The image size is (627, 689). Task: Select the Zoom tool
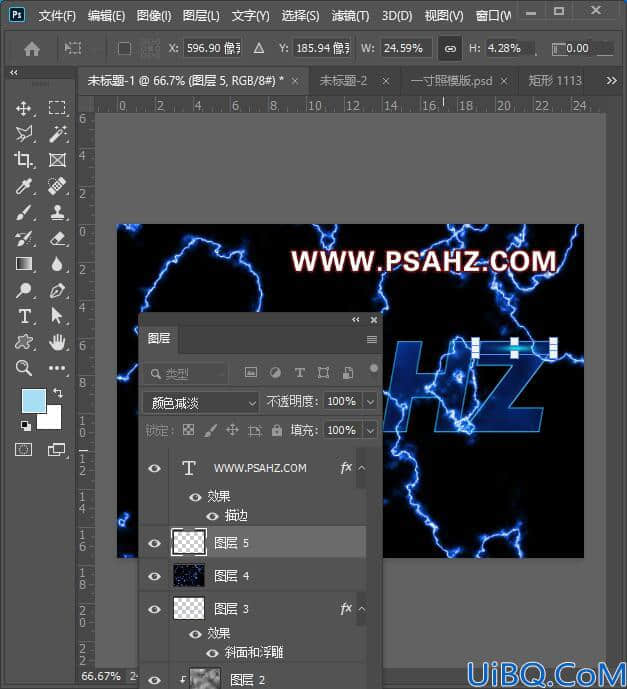(x=24, y=367)
